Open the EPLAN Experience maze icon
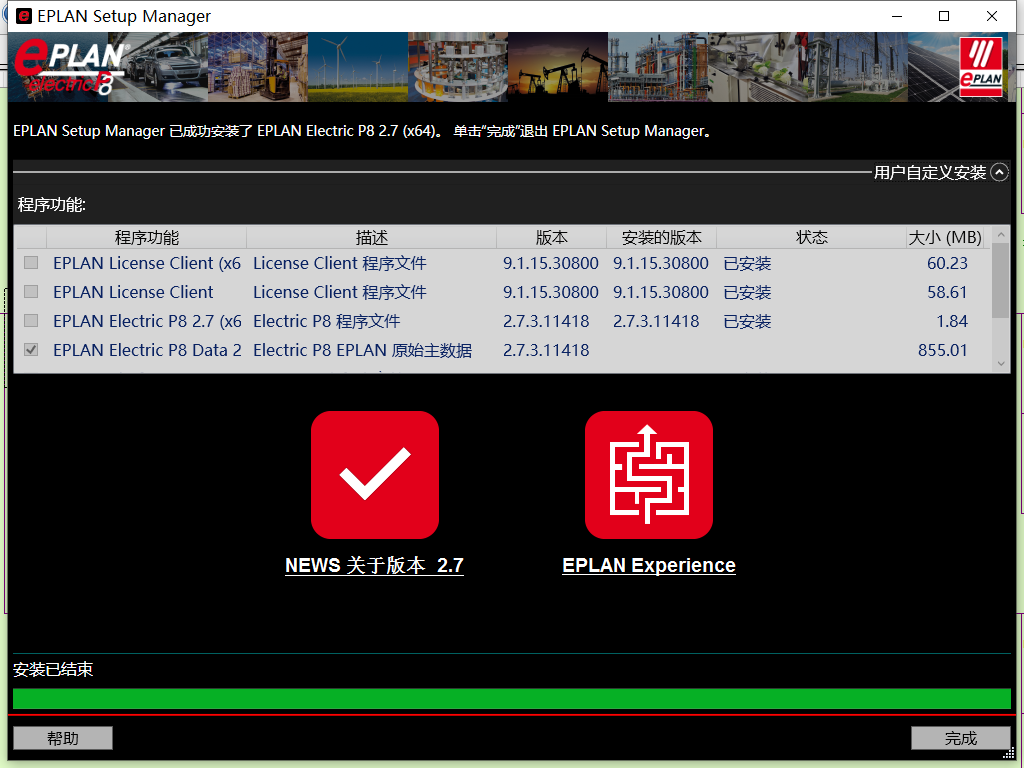 tap(649, 475)
